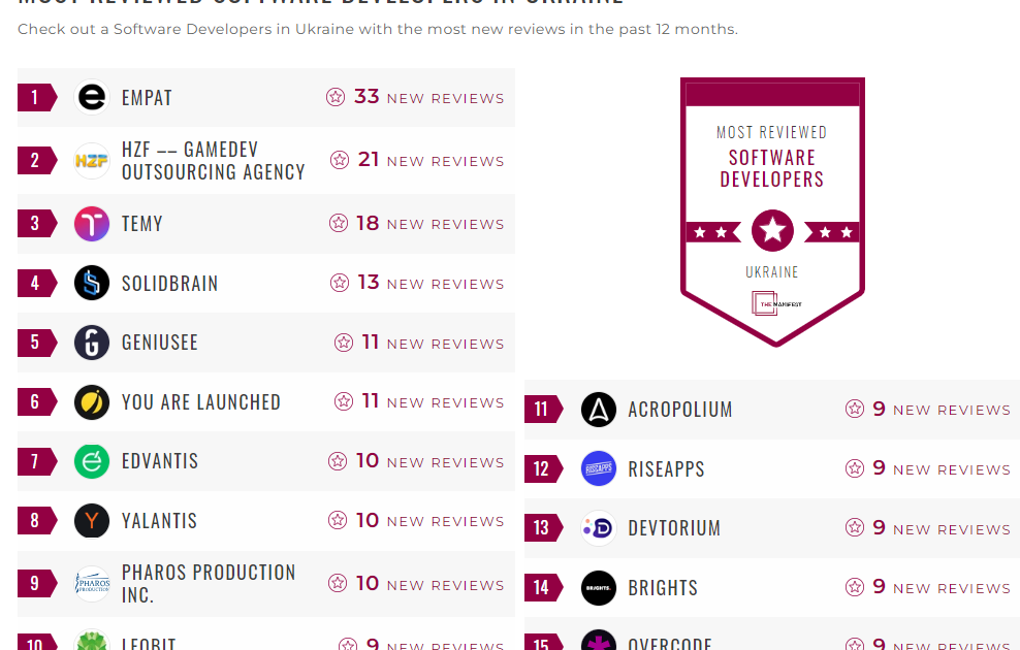Image resolution: width=1020 pixels, height=650 pixels.
Task: Open the Acropolium triangle logo
Action: pos(598,409)
